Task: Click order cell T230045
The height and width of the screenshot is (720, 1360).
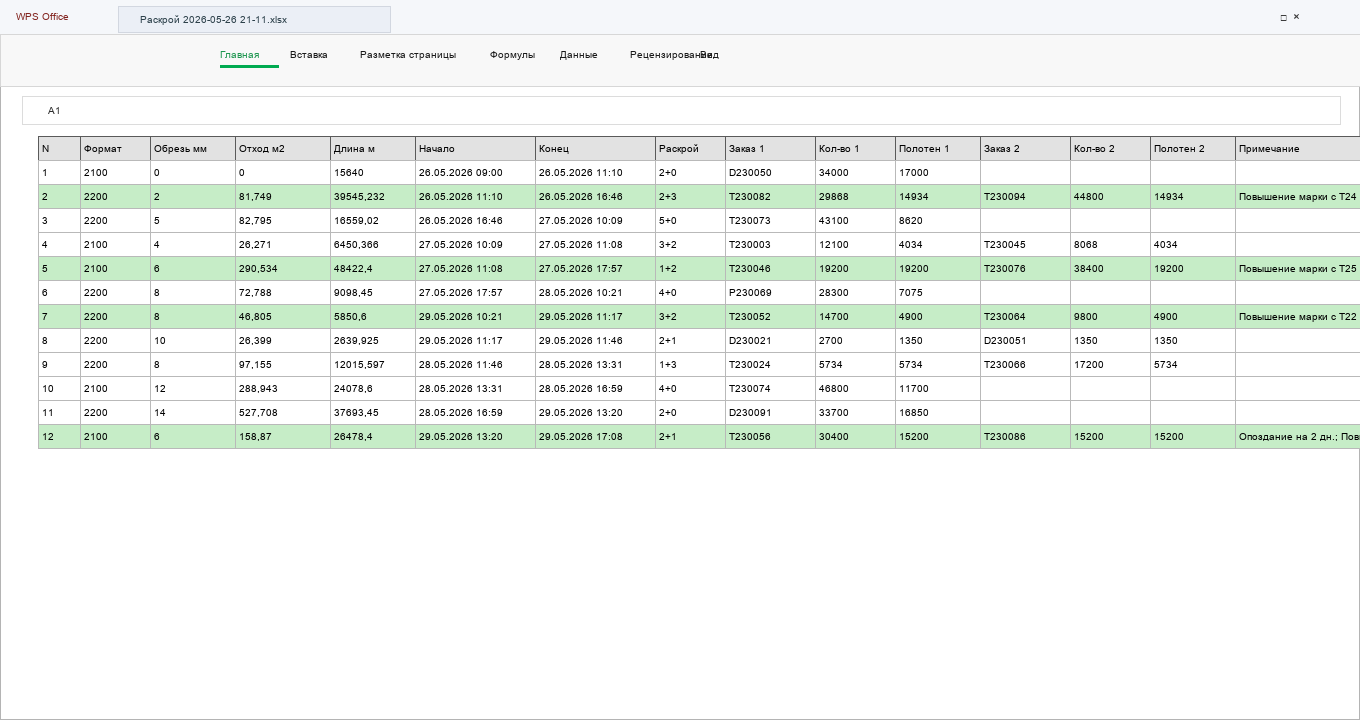Action: [1025, 245]
